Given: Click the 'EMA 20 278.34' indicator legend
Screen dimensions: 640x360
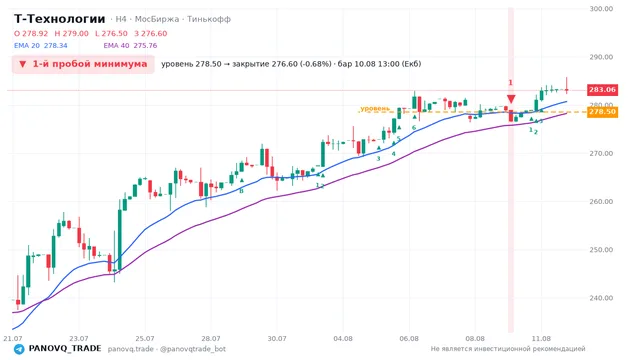Looking at the screenshot, I should click(x=41, y=46).
